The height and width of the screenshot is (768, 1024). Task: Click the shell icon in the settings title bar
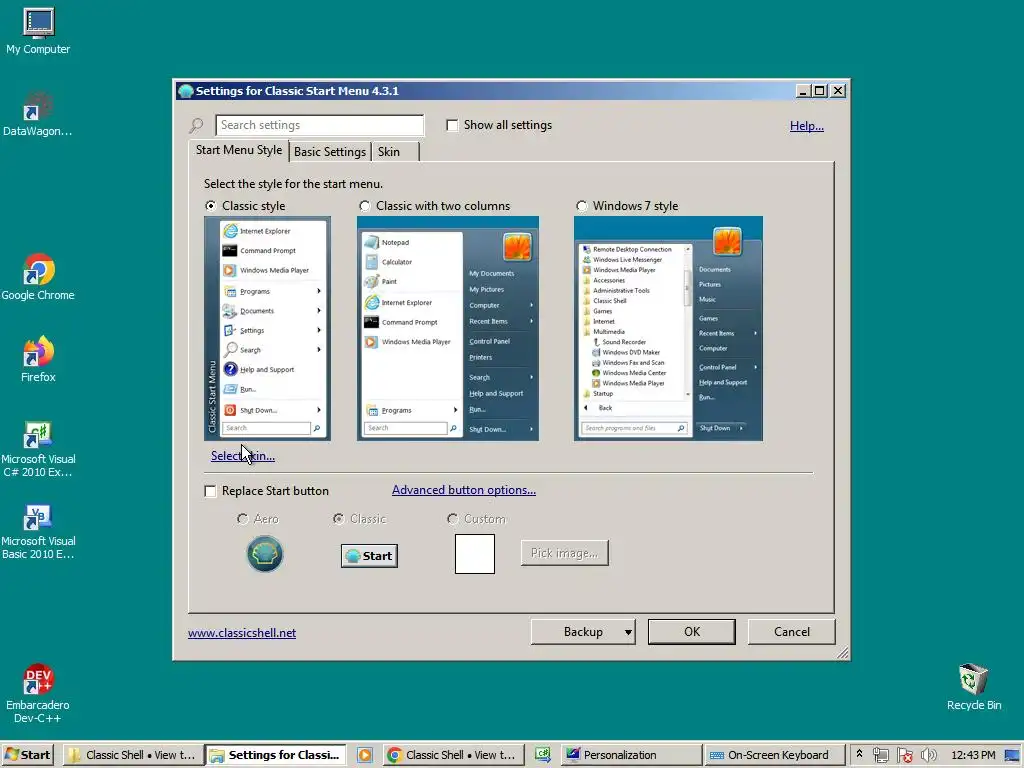pyautogui.click(x=185, y=91)
